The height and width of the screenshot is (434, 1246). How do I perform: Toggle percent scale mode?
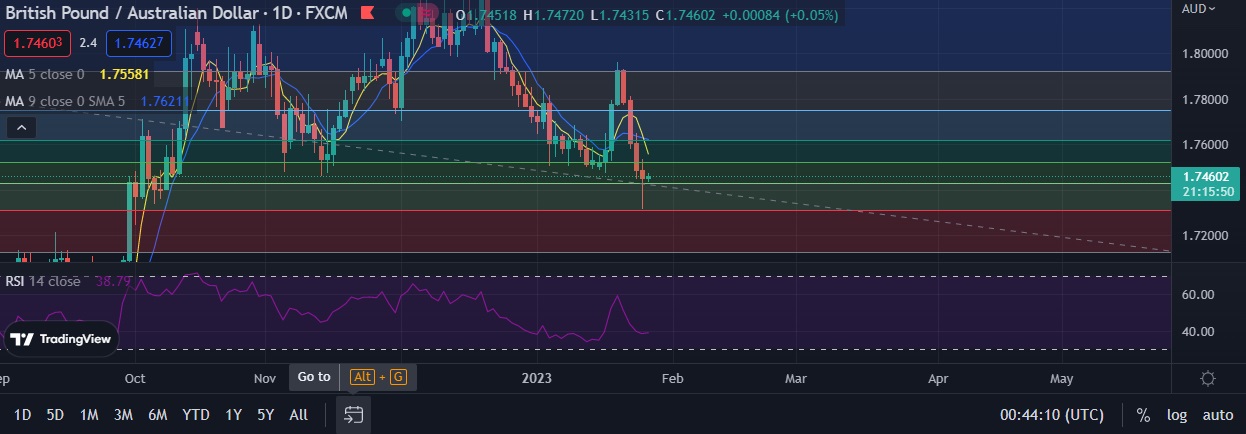1142,414
